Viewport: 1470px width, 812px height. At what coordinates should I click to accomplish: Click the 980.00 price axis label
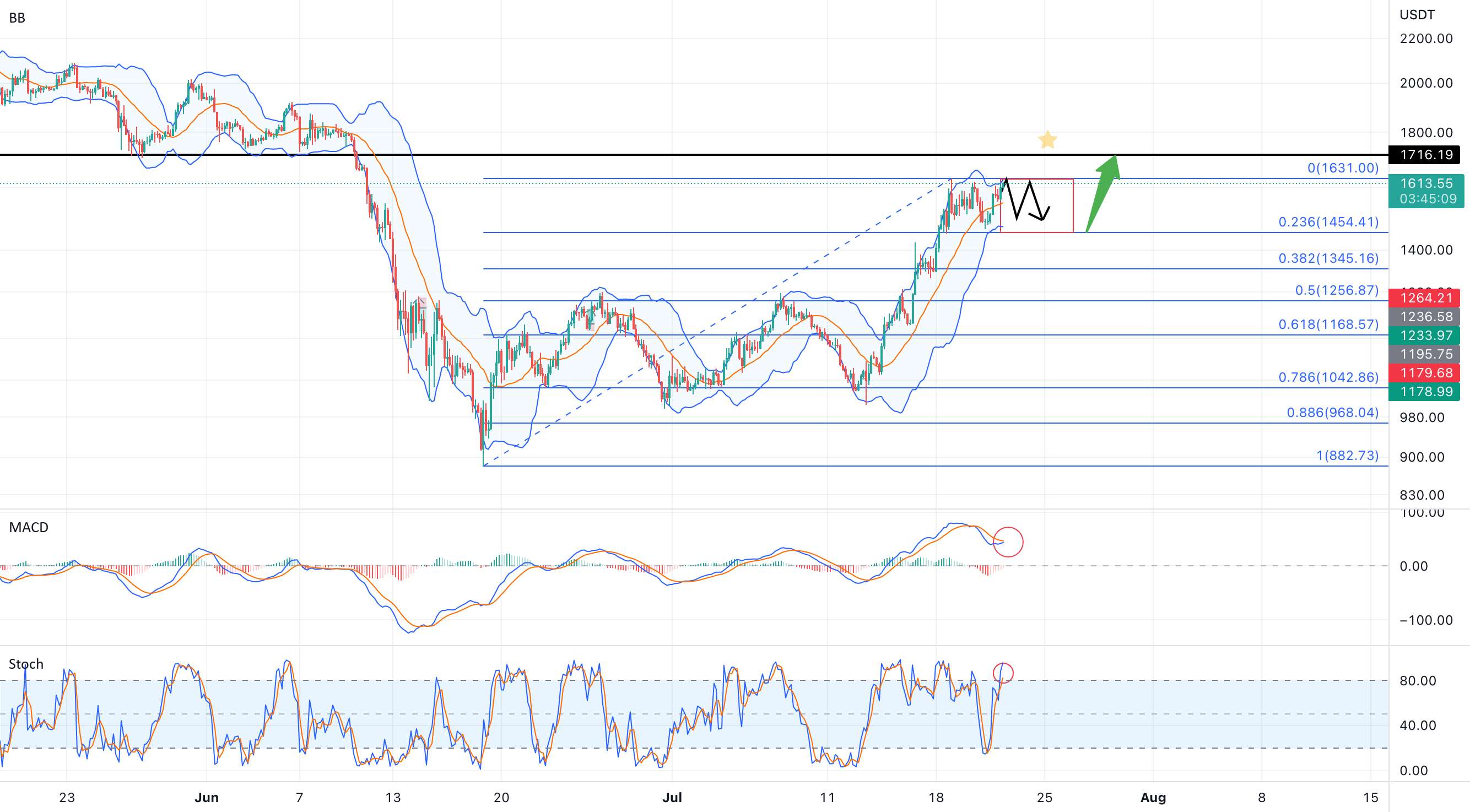point(1422,418)
